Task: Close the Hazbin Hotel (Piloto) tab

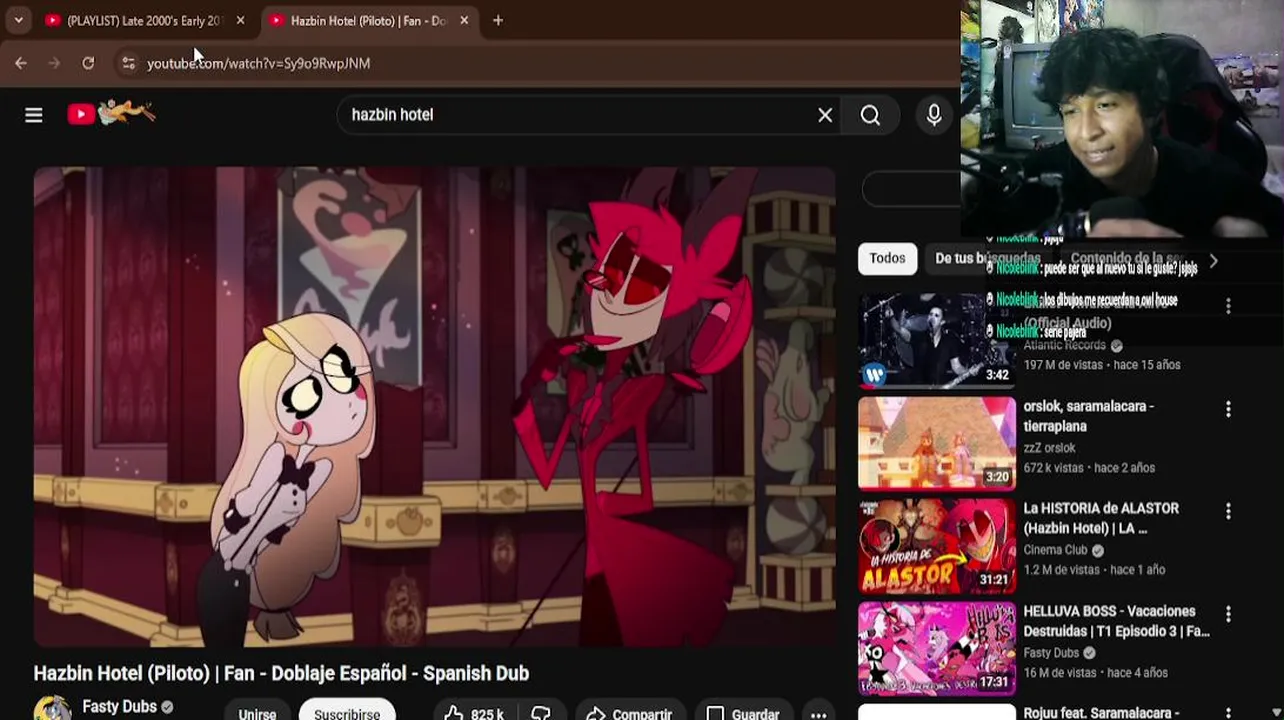Action: pyautogui.click(x=464, y=20)
